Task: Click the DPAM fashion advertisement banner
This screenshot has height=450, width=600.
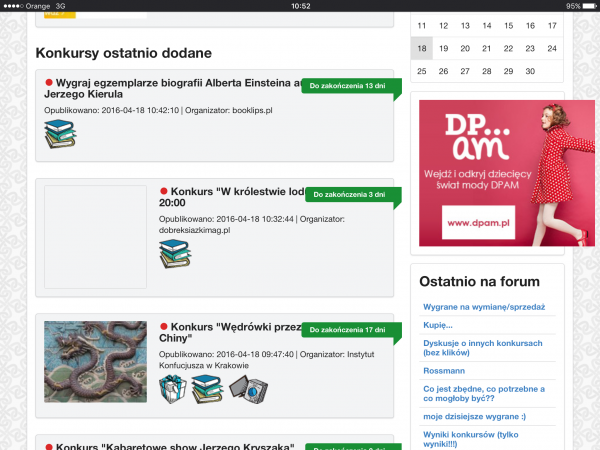Action: point(493,172)
